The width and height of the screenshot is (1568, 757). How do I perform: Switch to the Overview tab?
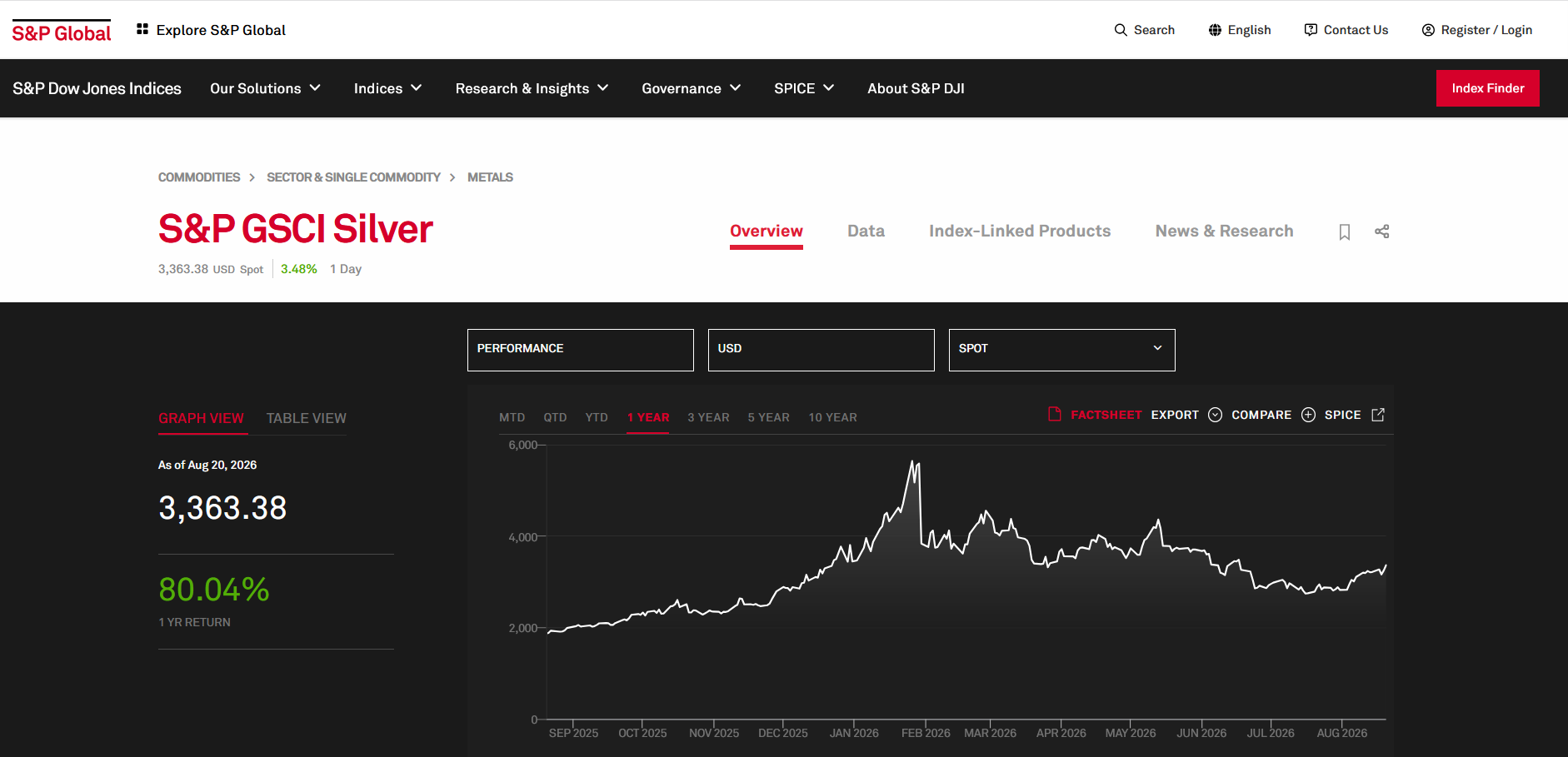tap(767, 232)
